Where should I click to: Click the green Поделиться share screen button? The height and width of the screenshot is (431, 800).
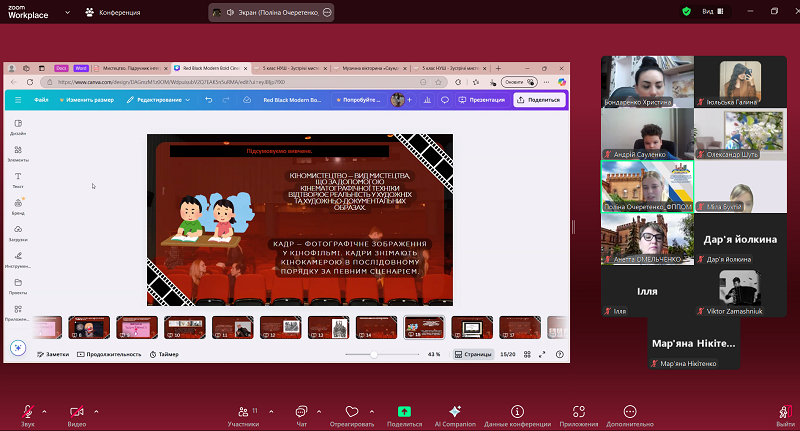point(404,415)
